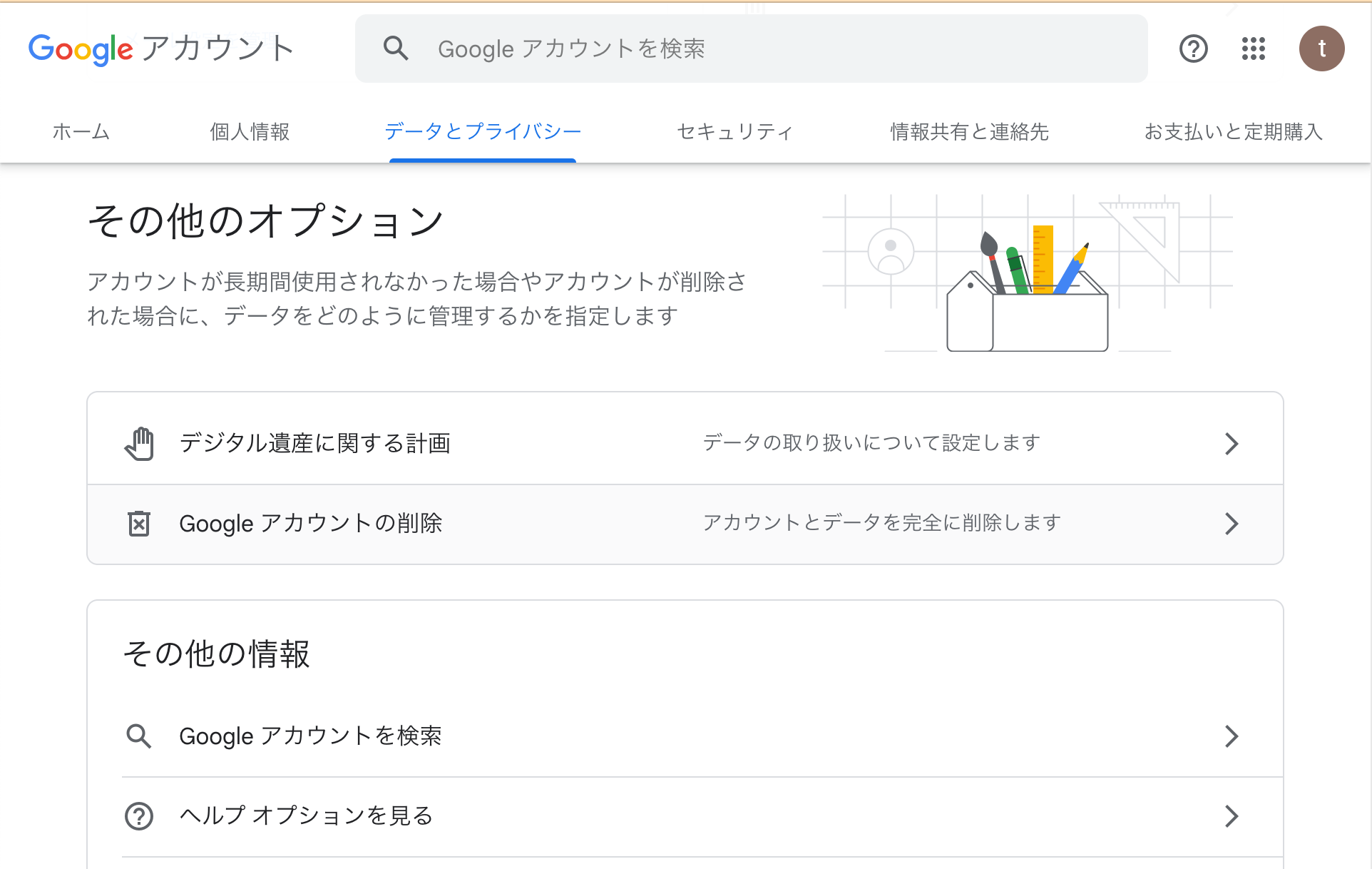This screenshot has height=869, width=1372.
Task: Click the magnifier icon beside Google アカウントを検索 row
Action: pyautogui.click(x=139, y=736)
